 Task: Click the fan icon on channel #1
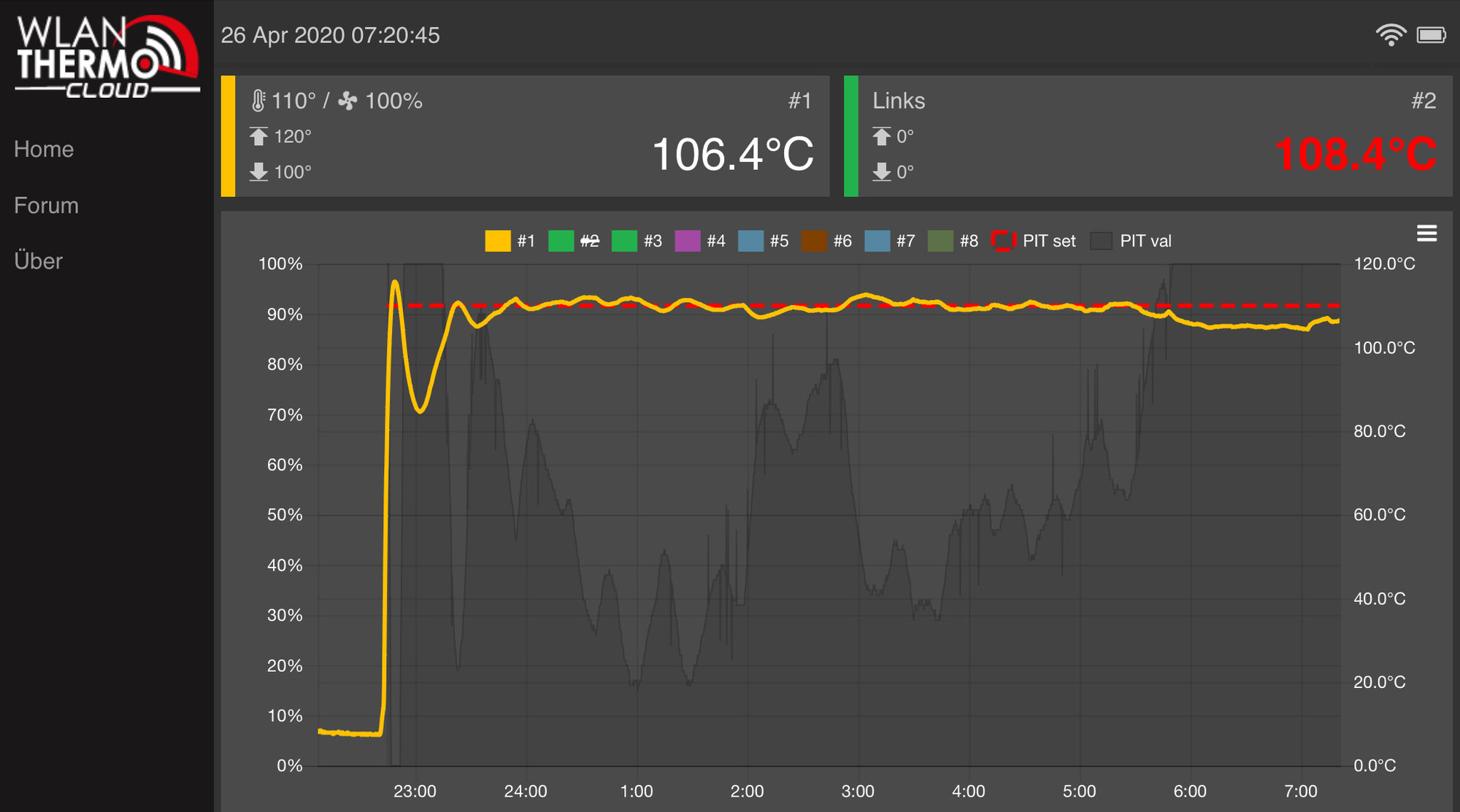[x=348, y=101]
